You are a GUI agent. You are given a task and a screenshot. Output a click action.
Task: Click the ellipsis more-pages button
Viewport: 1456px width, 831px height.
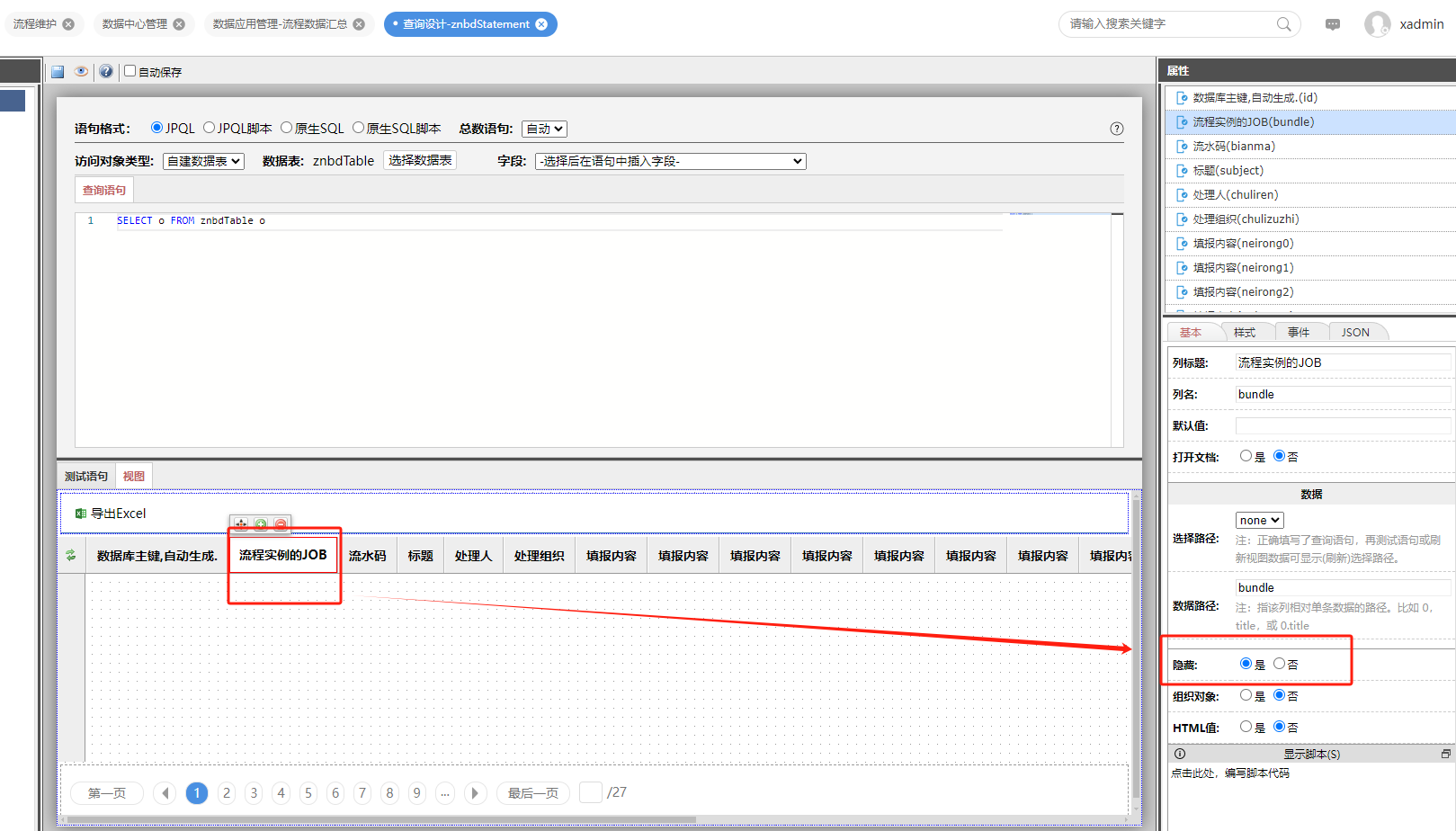tap(445, 793)
